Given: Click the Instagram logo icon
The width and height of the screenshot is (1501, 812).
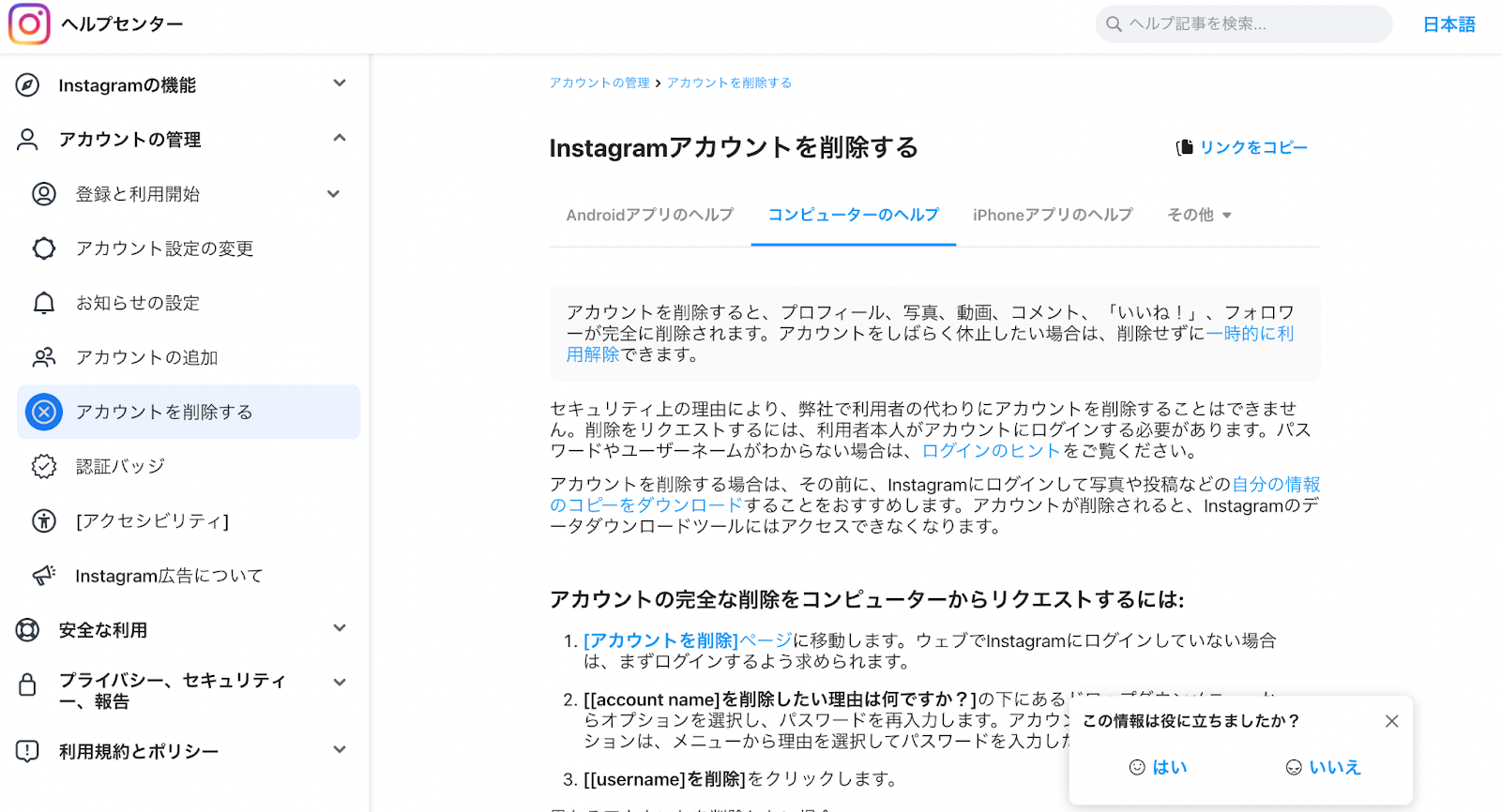Looking at the screenshot, I should tap(29, 24).
